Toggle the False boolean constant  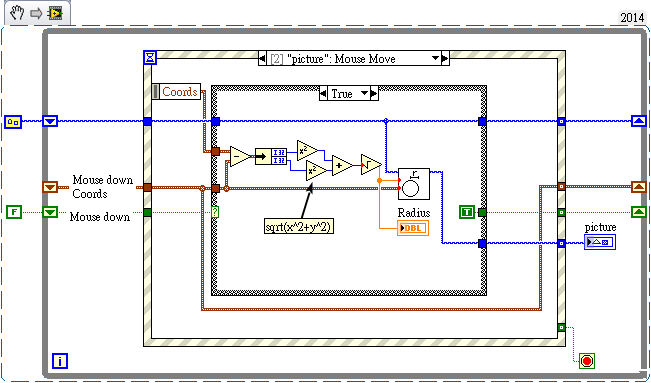14,212
